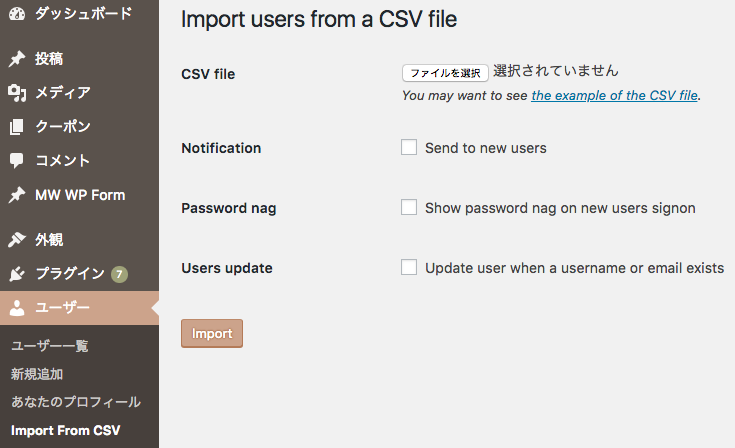Viewport: 735px width, 448px height.
Task: Check Show password nag option
Action: pos(409,208)
